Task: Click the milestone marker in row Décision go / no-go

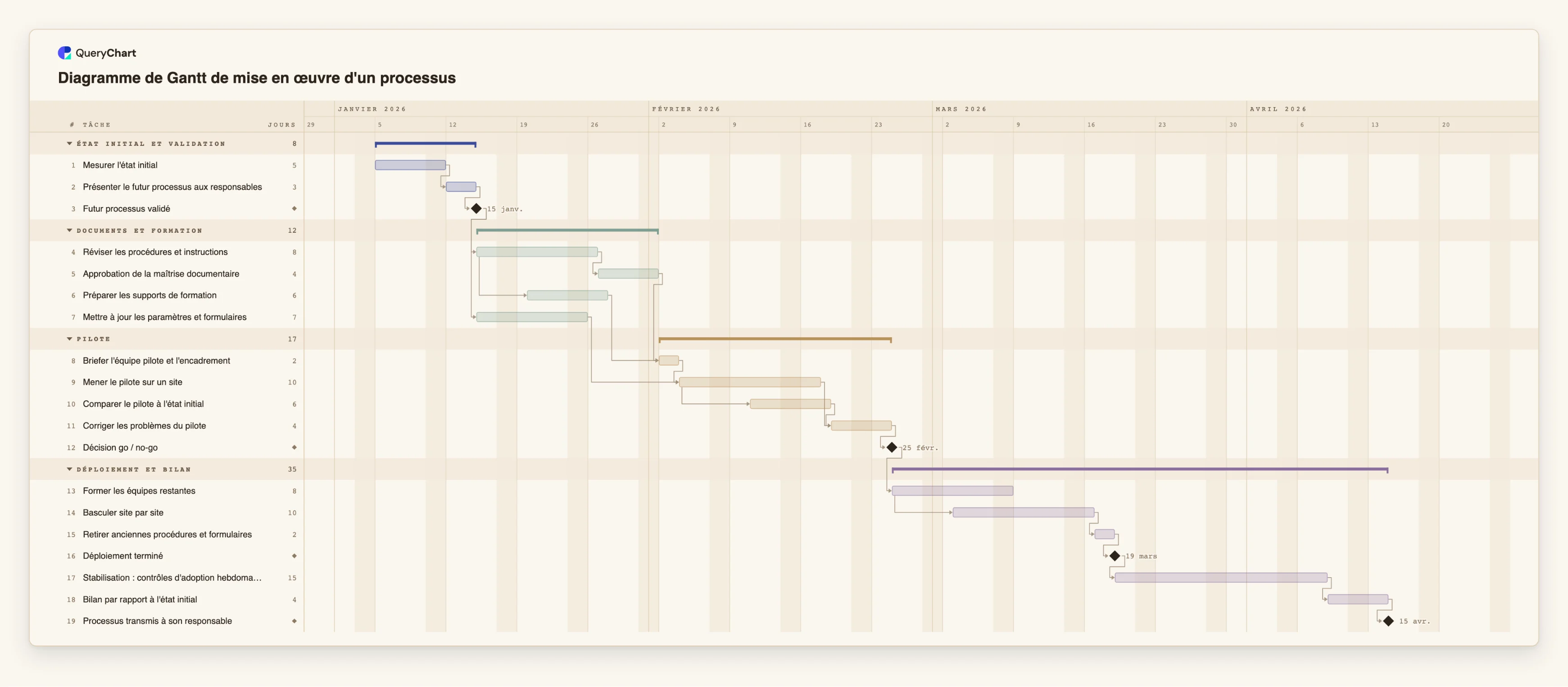Action: (x=295, y=447)
